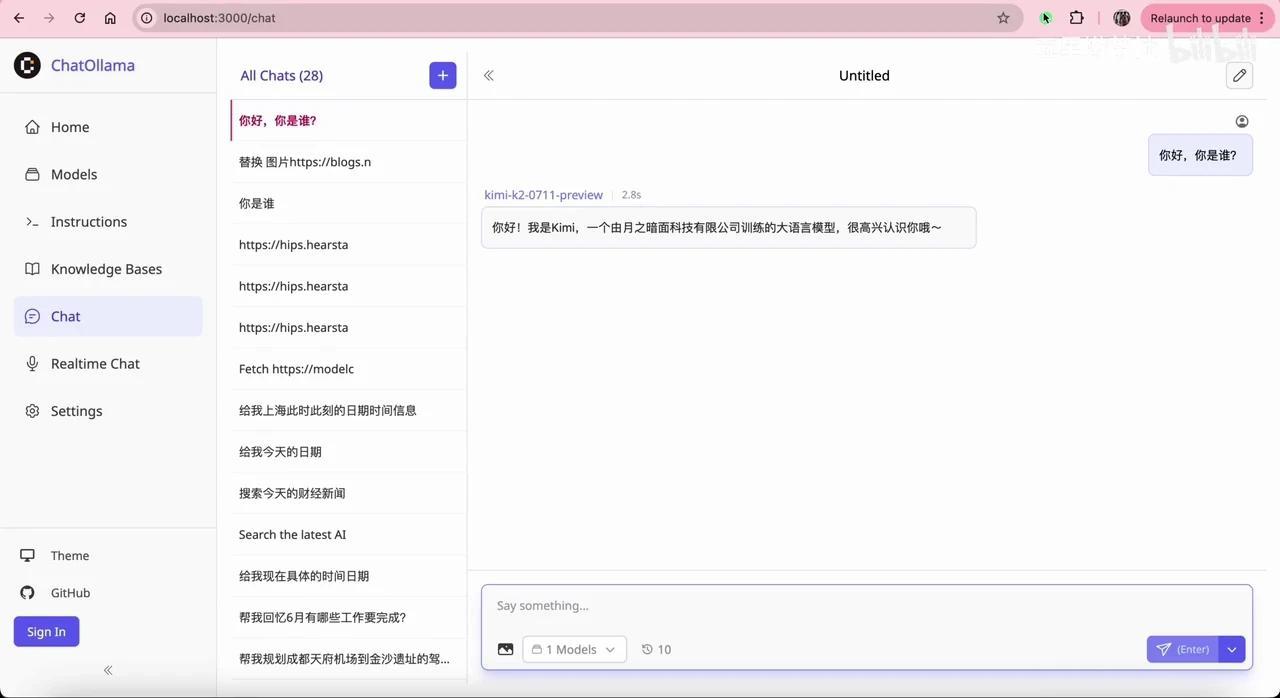Open Settings from the sidebar

tap(108, 411)
